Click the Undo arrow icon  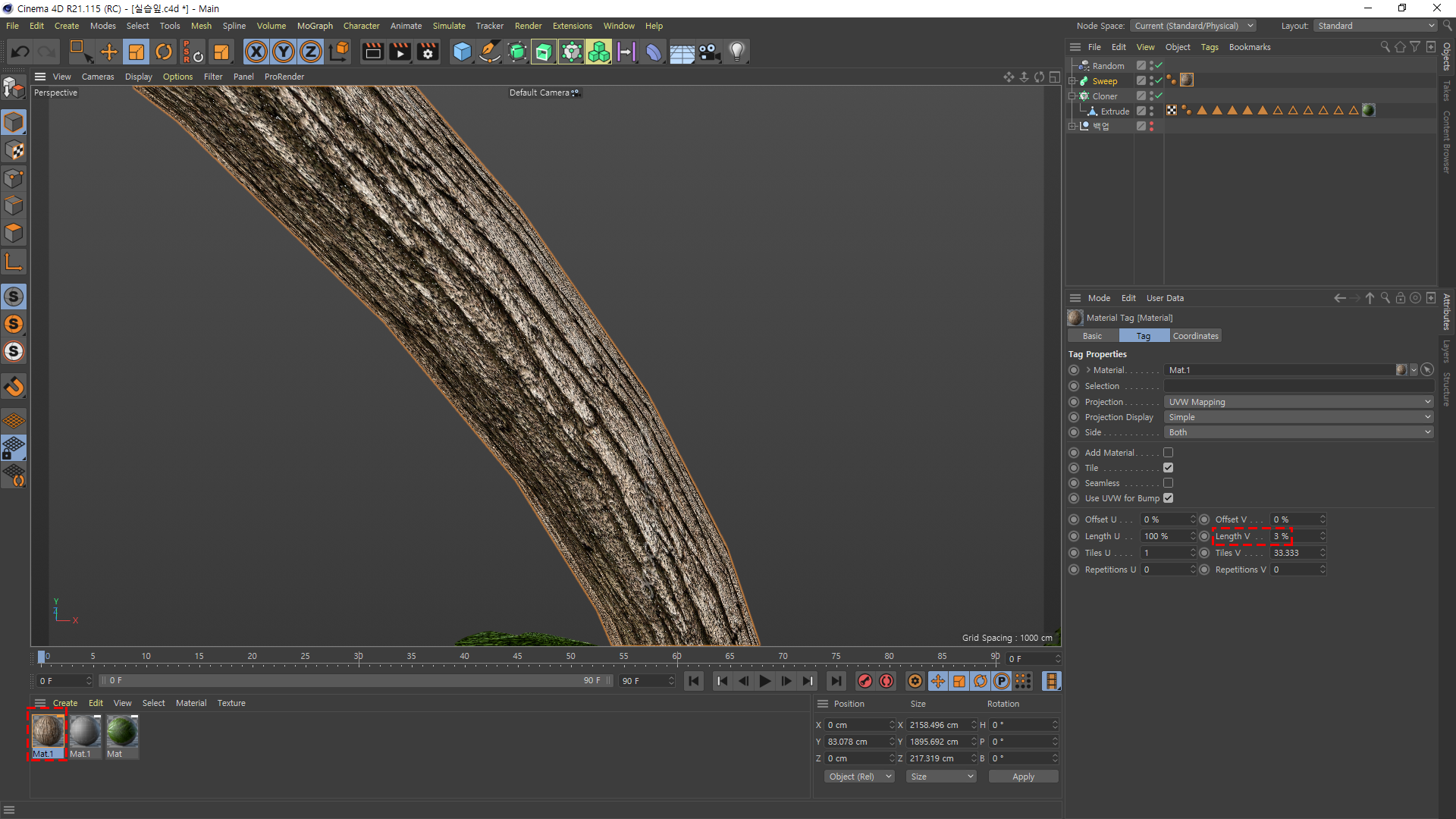(20, 52)
